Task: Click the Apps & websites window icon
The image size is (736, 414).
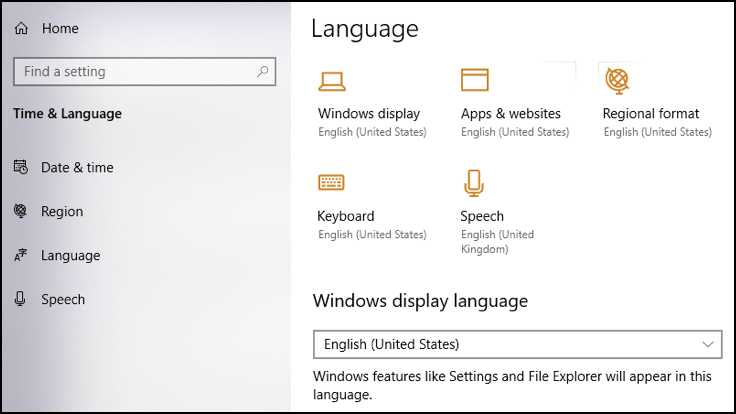Action: pyautogui.click(x=475, y=79)
